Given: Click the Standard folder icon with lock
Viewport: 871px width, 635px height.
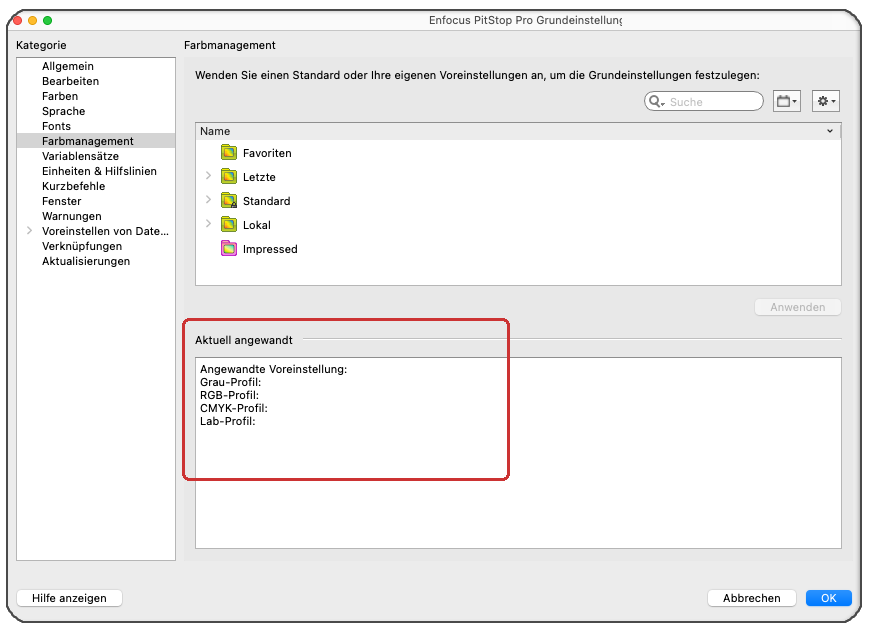Looking at the screenshot, I should click(229, 201).
